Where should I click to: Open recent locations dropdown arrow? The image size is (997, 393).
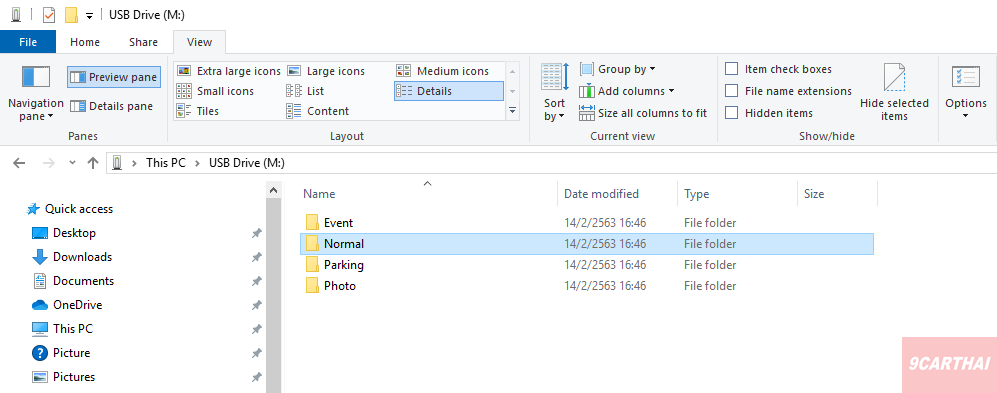pos(72,163)
